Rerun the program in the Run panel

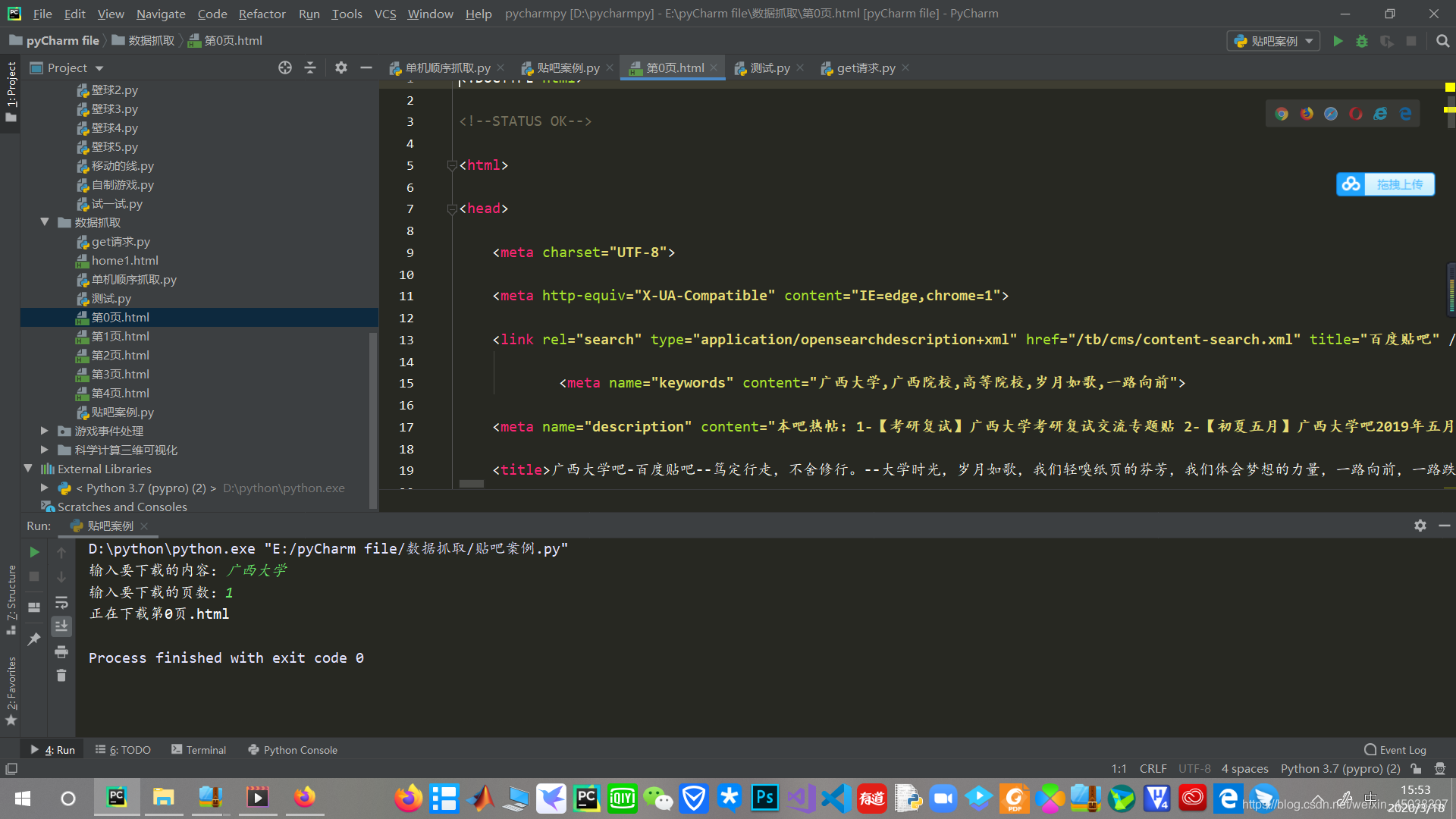coord(34,552)
